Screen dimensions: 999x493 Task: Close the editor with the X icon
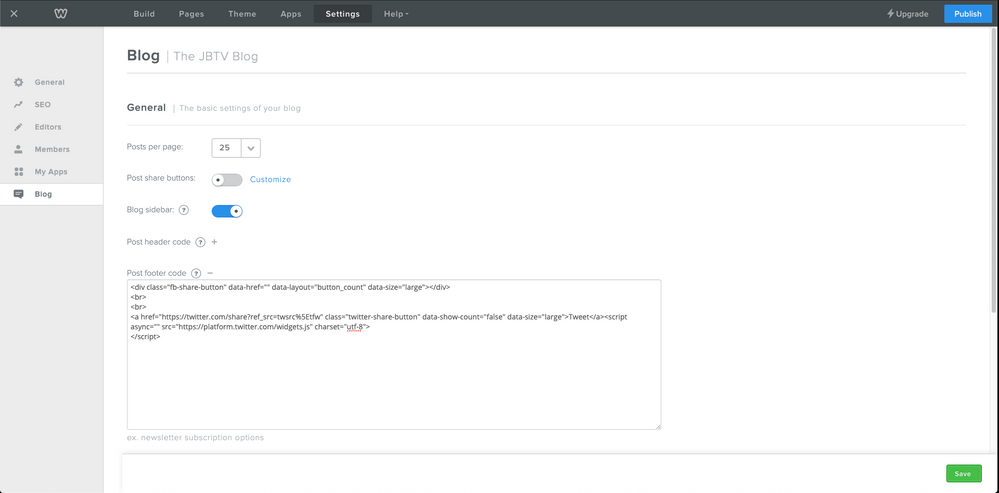14,14
